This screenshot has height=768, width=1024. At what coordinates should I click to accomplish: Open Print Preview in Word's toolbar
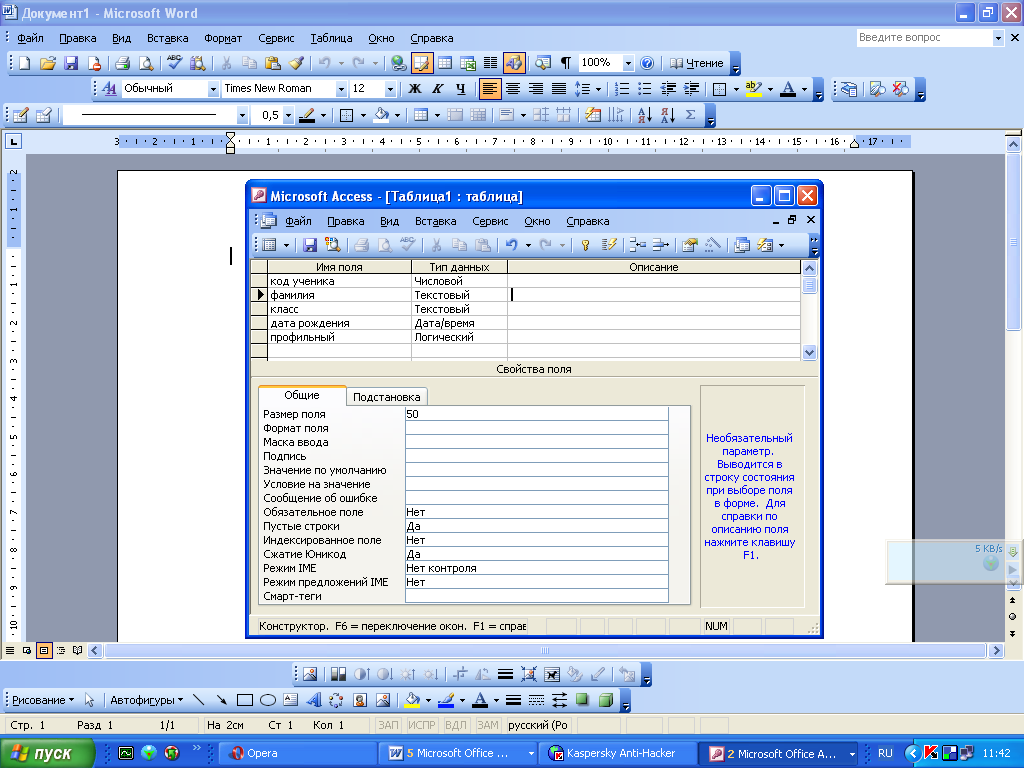tap(146, 63)
